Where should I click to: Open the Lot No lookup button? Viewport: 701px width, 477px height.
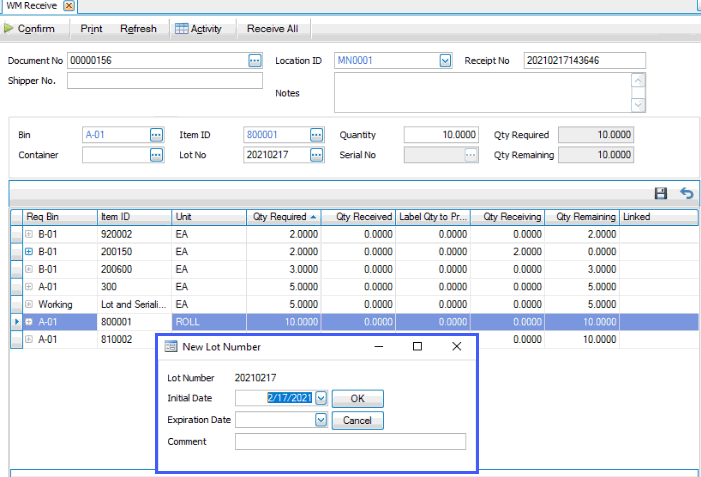[x=316, y=155]
